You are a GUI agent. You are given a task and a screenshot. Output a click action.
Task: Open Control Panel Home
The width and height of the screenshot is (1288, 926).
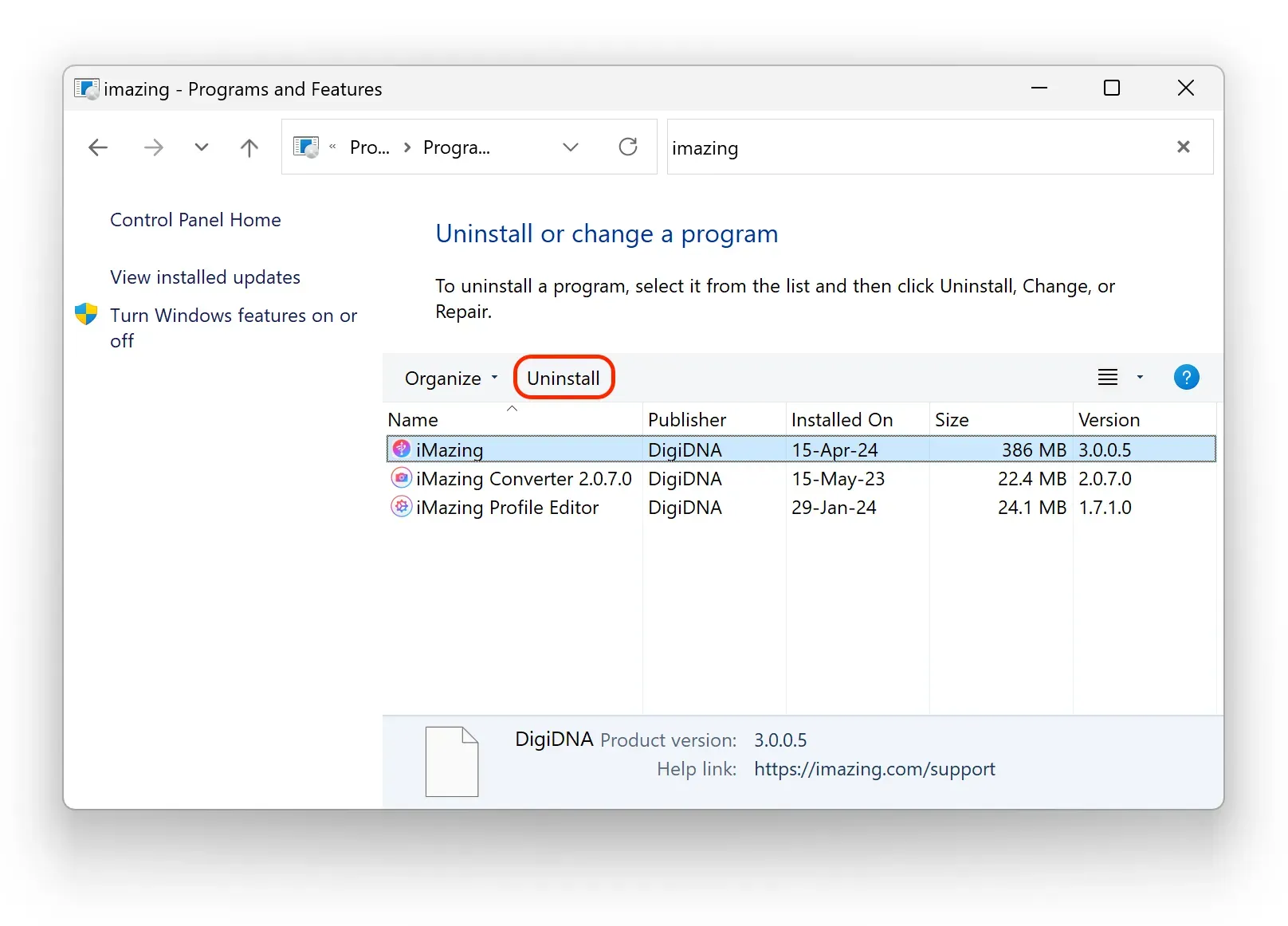pyautogui.click(x=195, y=219)
